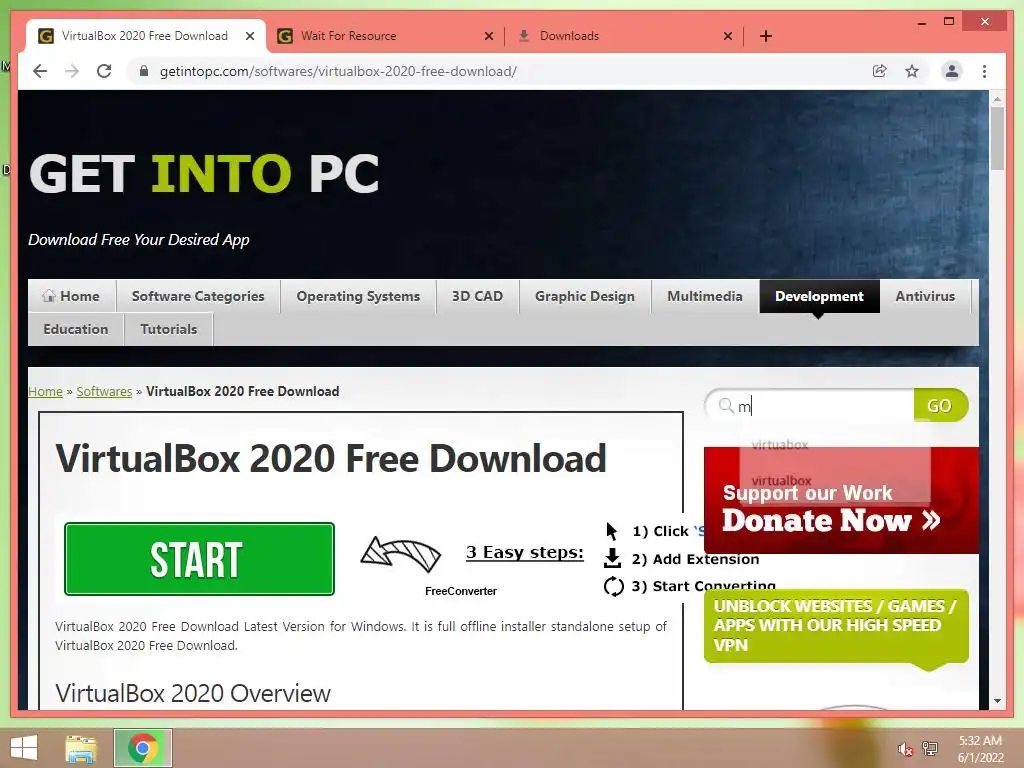The width and height of the screenshot is (1024, 768).
Task: Click the green GO search button
Action: 940,406
